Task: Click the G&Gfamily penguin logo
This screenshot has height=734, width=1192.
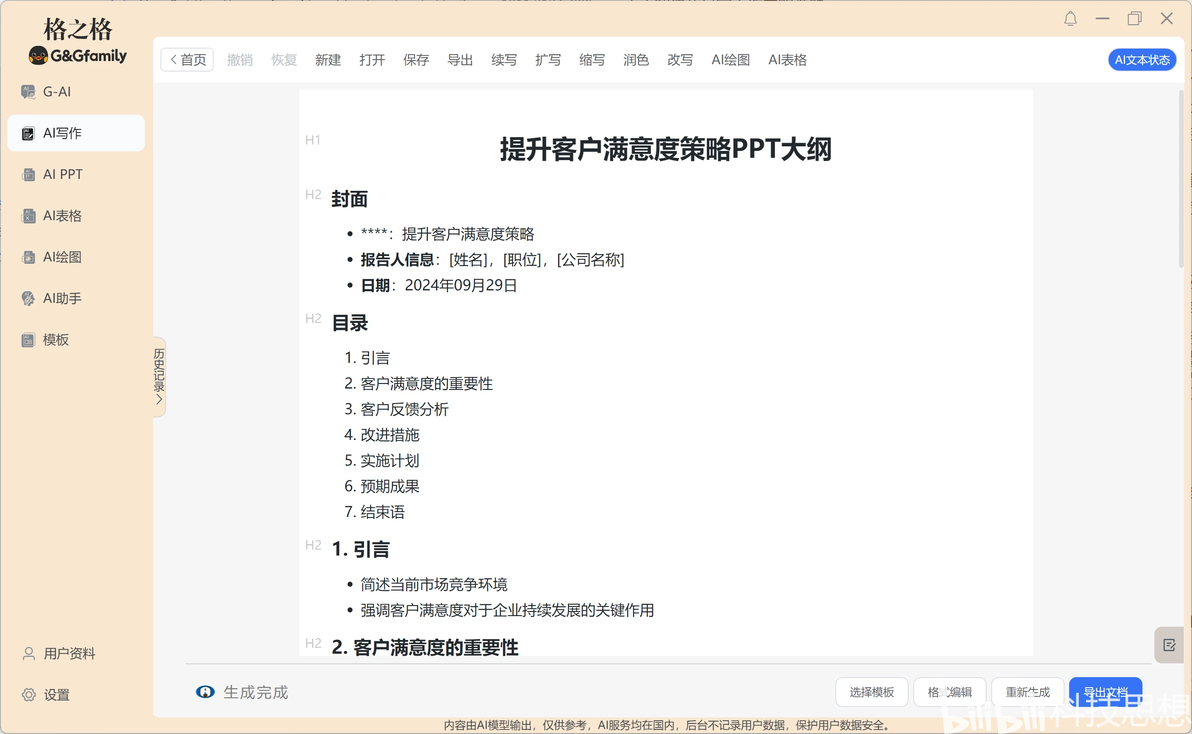Action: [x=38, y=55]
